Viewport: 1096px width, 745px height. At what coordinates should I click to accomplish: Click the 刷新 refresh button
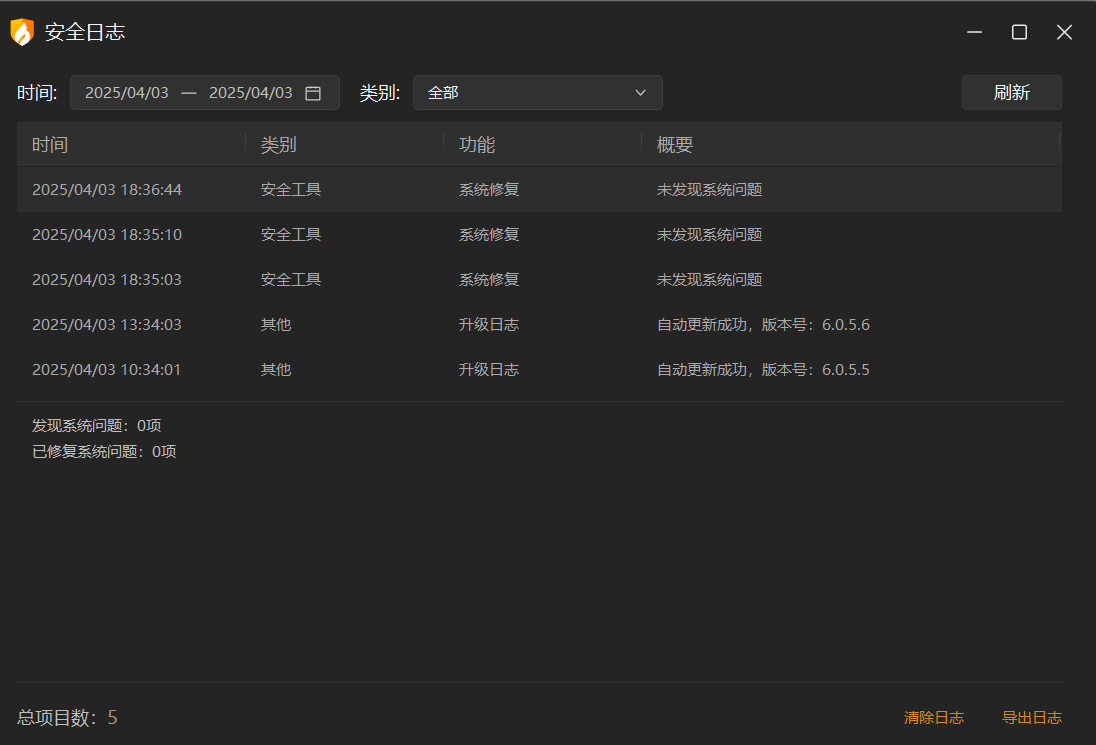point(1011,92)
